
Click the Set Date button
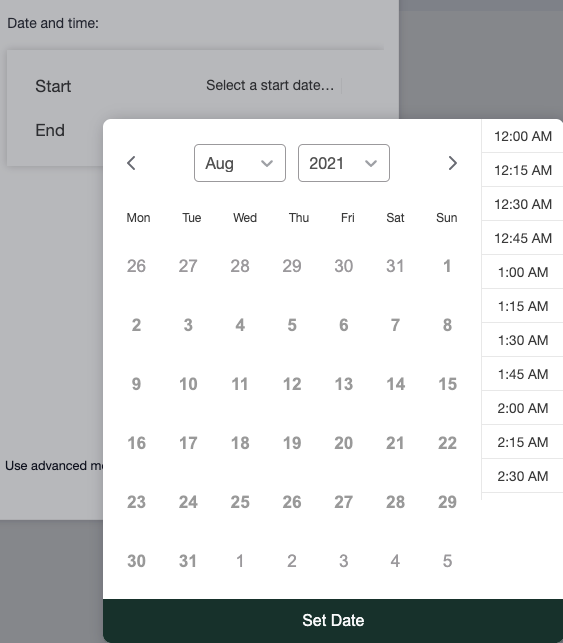click(333, 620)
